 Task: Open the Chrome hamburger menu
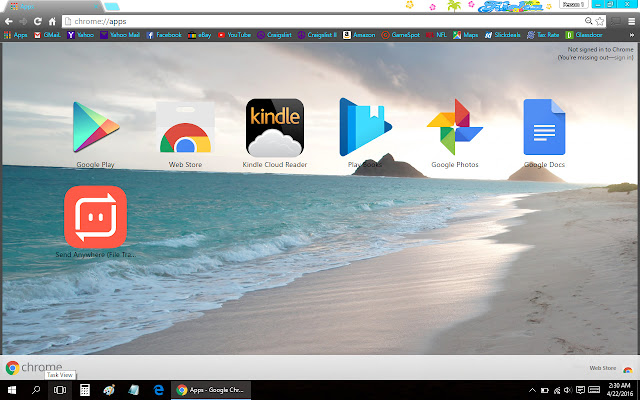tap(631, 21)
